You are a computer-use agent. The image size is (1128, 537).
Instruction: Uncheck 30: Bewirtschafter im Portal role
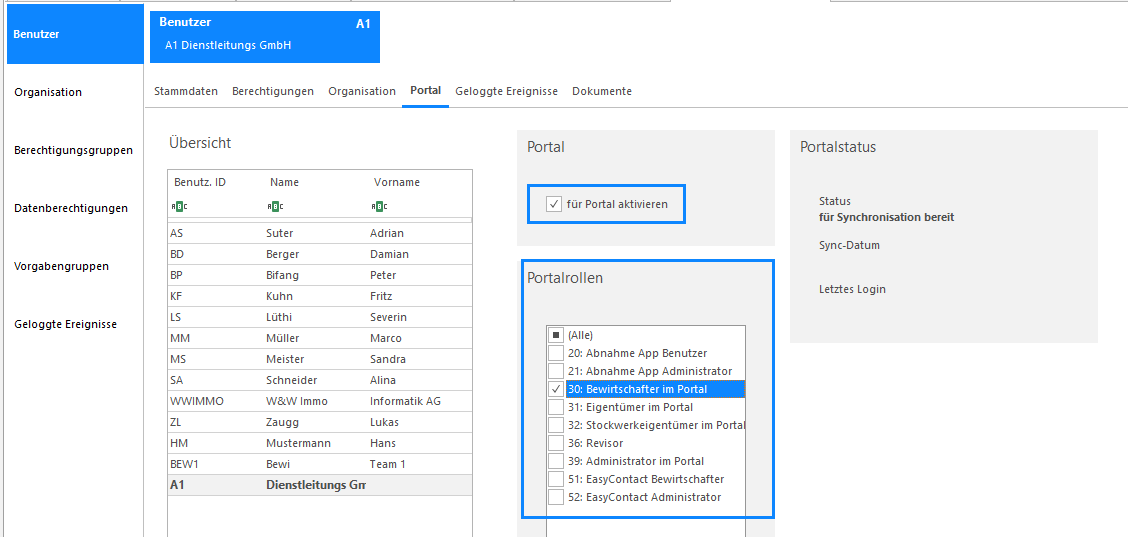coord(555,389)
